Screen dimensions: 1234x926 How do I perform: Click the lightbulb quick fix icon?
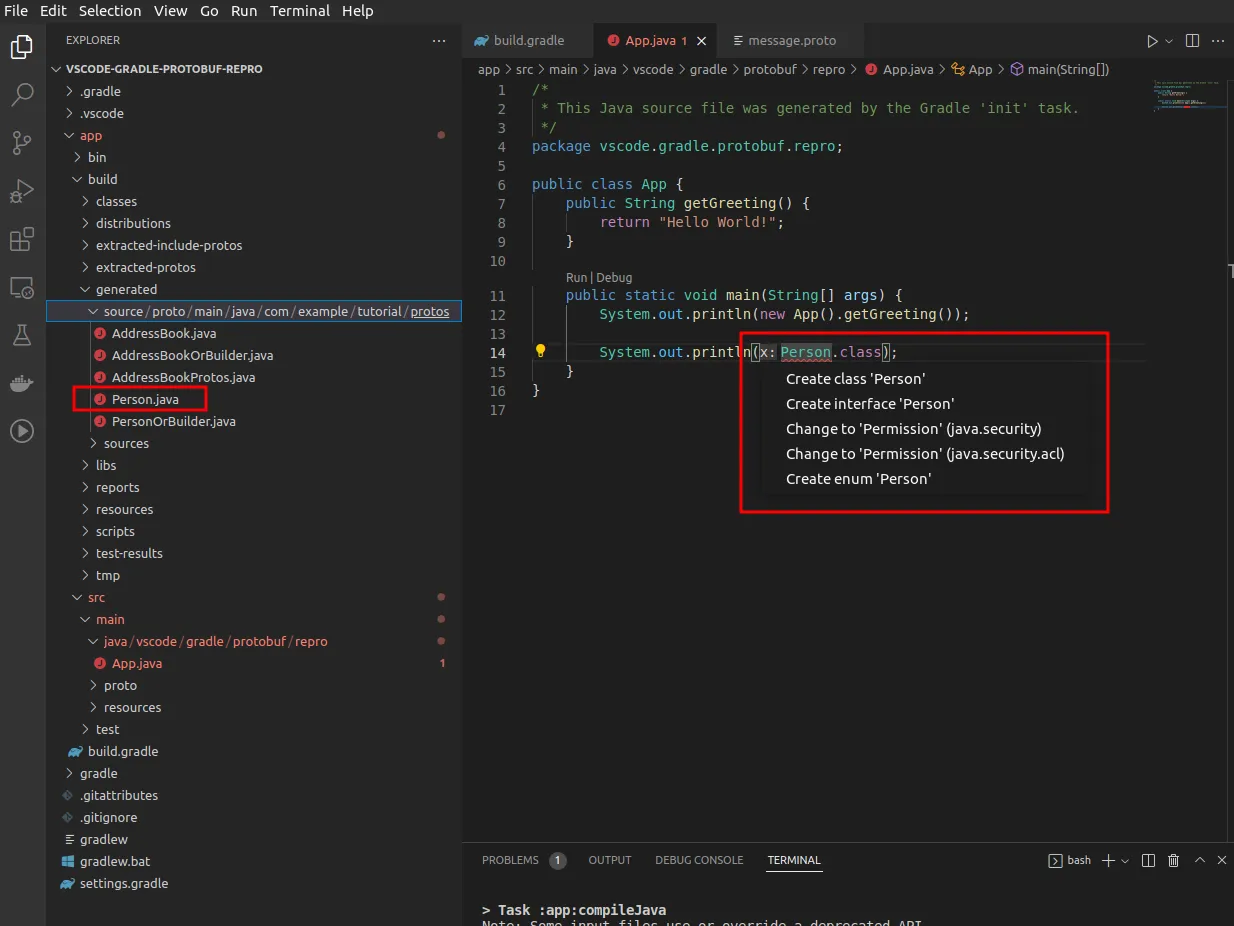click(x=540, y=351)
